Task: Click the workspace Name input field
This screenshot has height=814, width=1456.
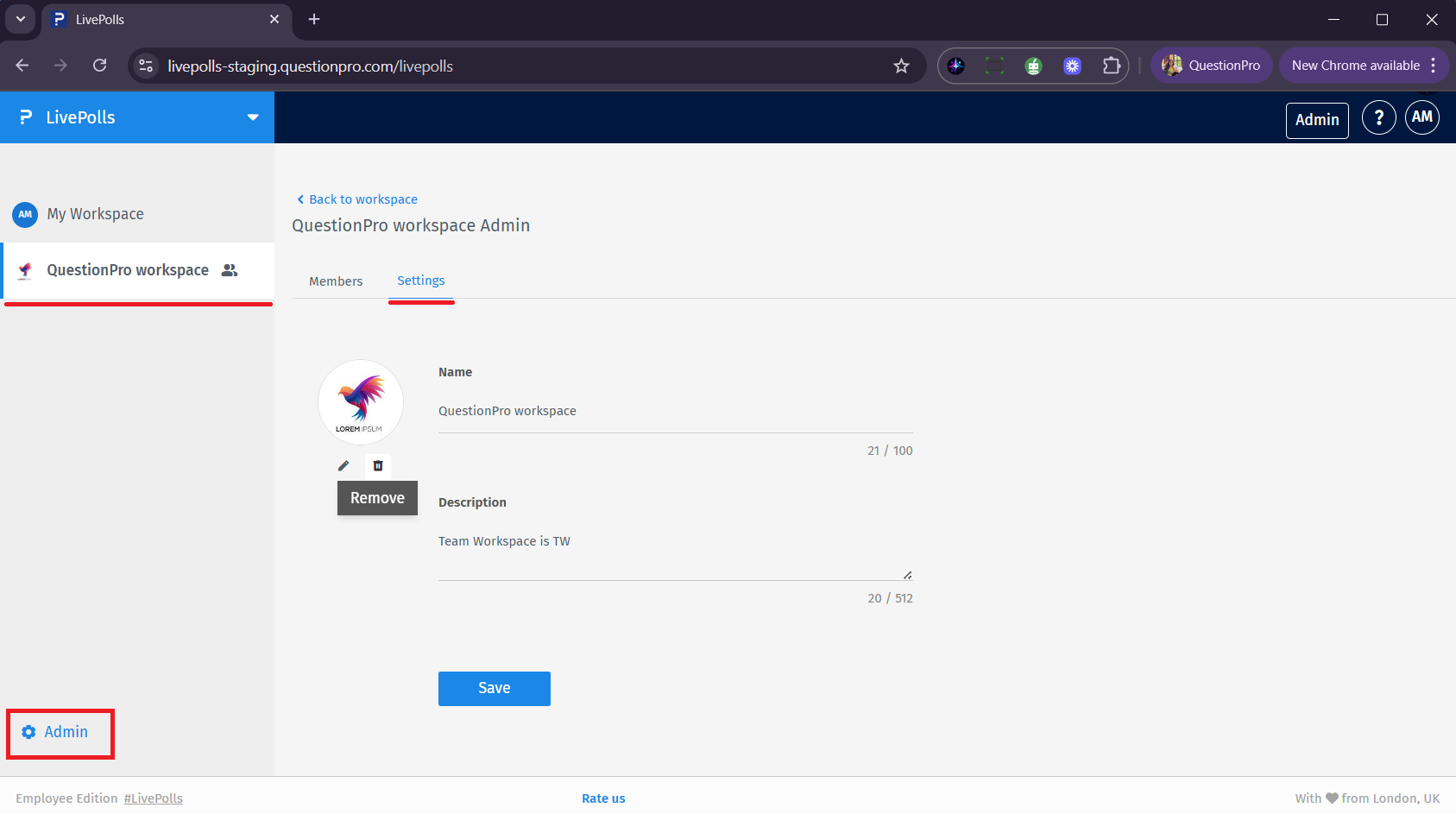Action: 676,412
